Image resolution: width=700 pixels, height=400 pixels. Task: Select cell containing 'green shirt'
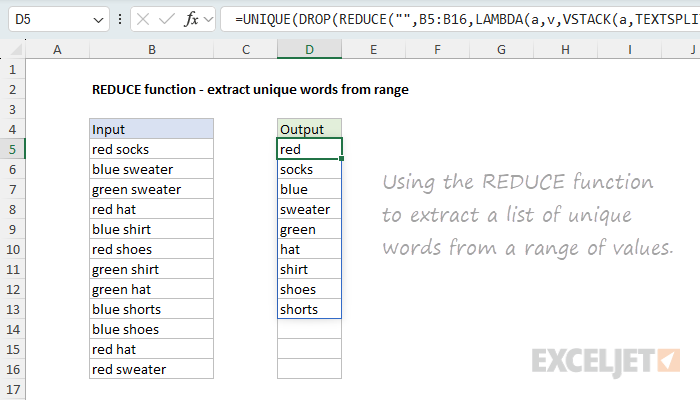(x=152, y=269)
